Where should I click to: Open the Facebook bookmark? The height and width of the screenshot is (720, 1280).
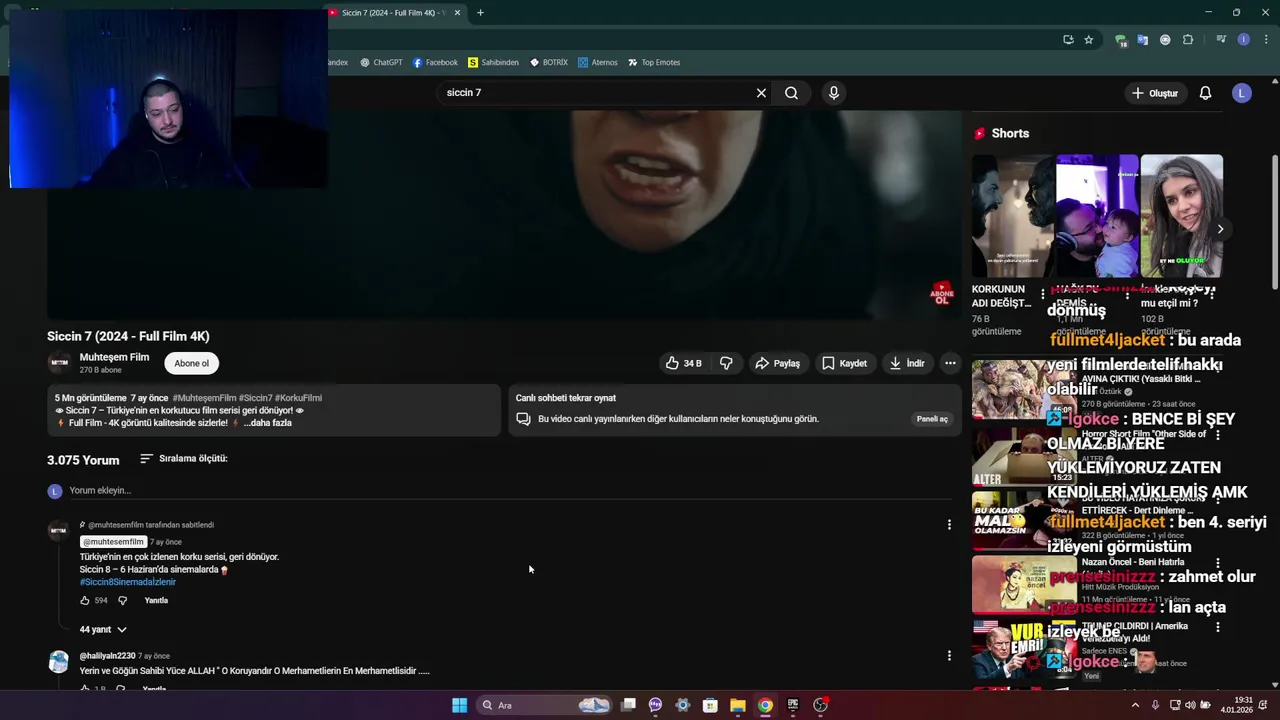pyautogui.click(x=435, y=62)
